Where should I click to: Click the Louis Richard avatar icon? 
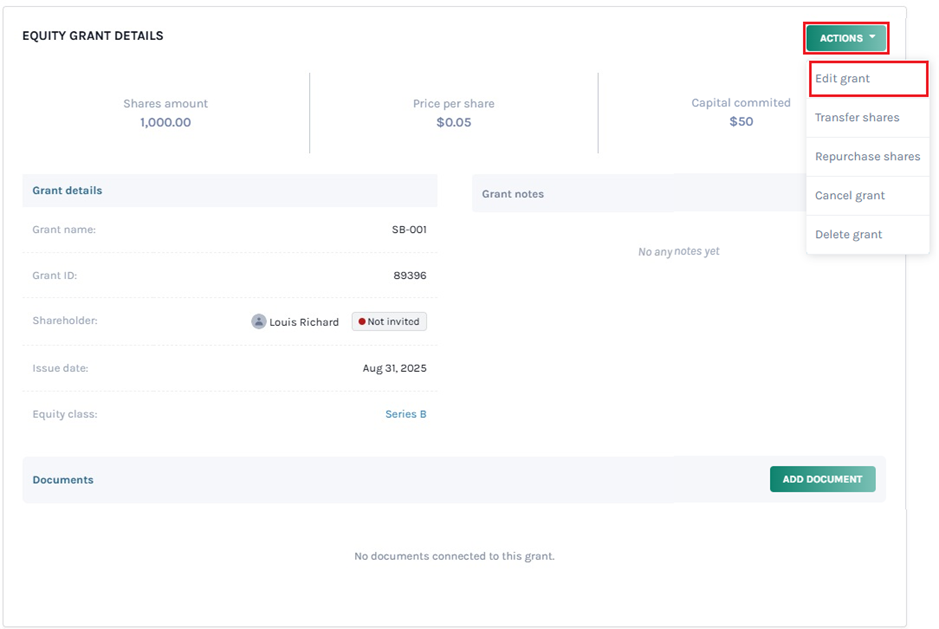click(x=259, y=322)
